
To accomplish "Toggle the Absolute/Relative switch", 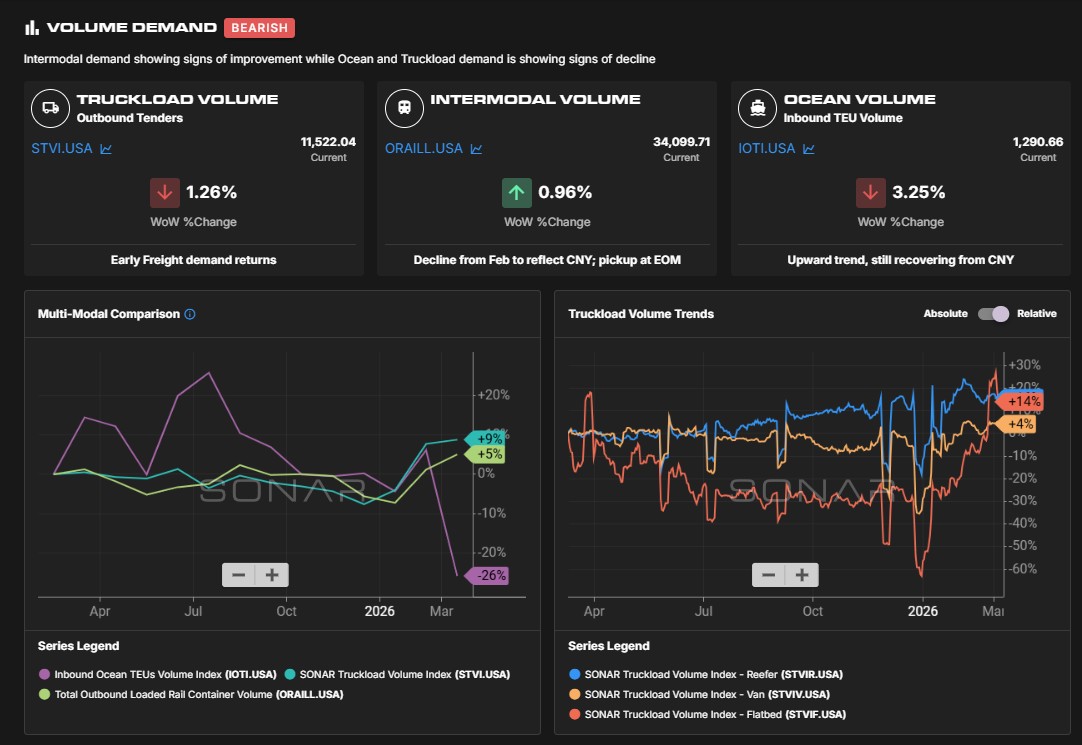I will pos(993,314).
